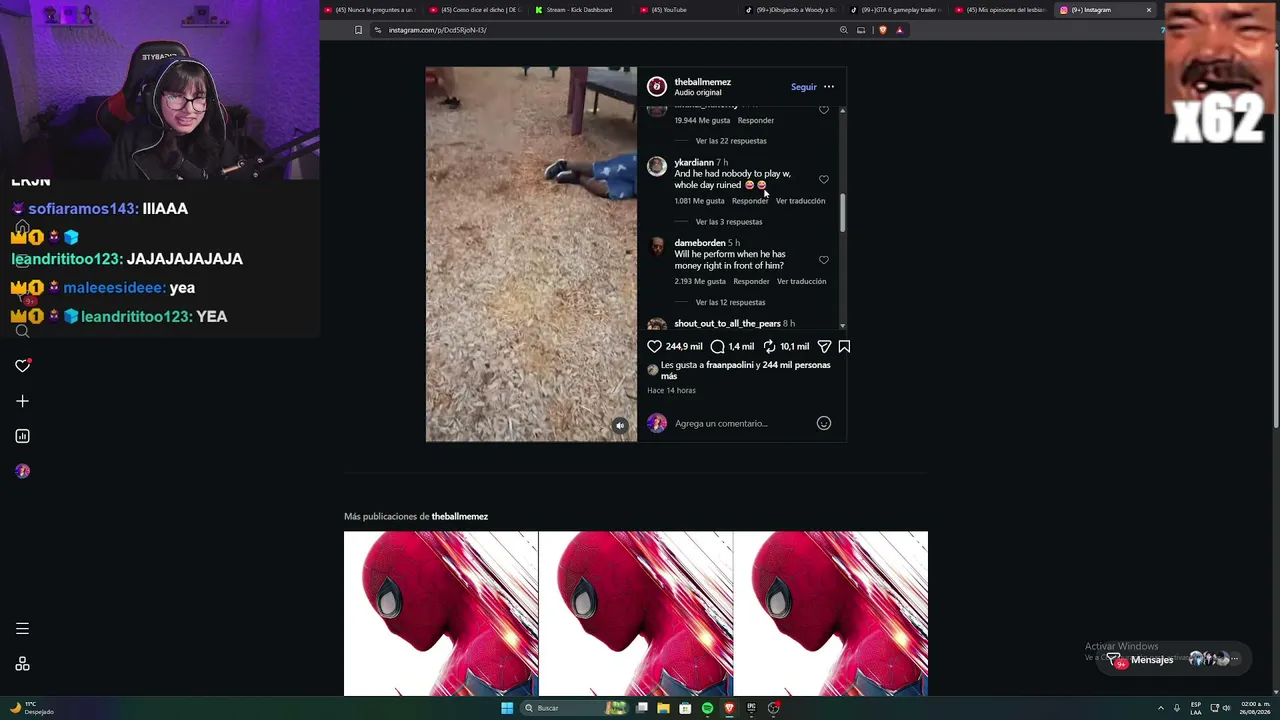The height and width of the screenshot is (720, 1280).
Task: Switch to the Stream - Kick Dashboard tab
Action: click(578, 10)
